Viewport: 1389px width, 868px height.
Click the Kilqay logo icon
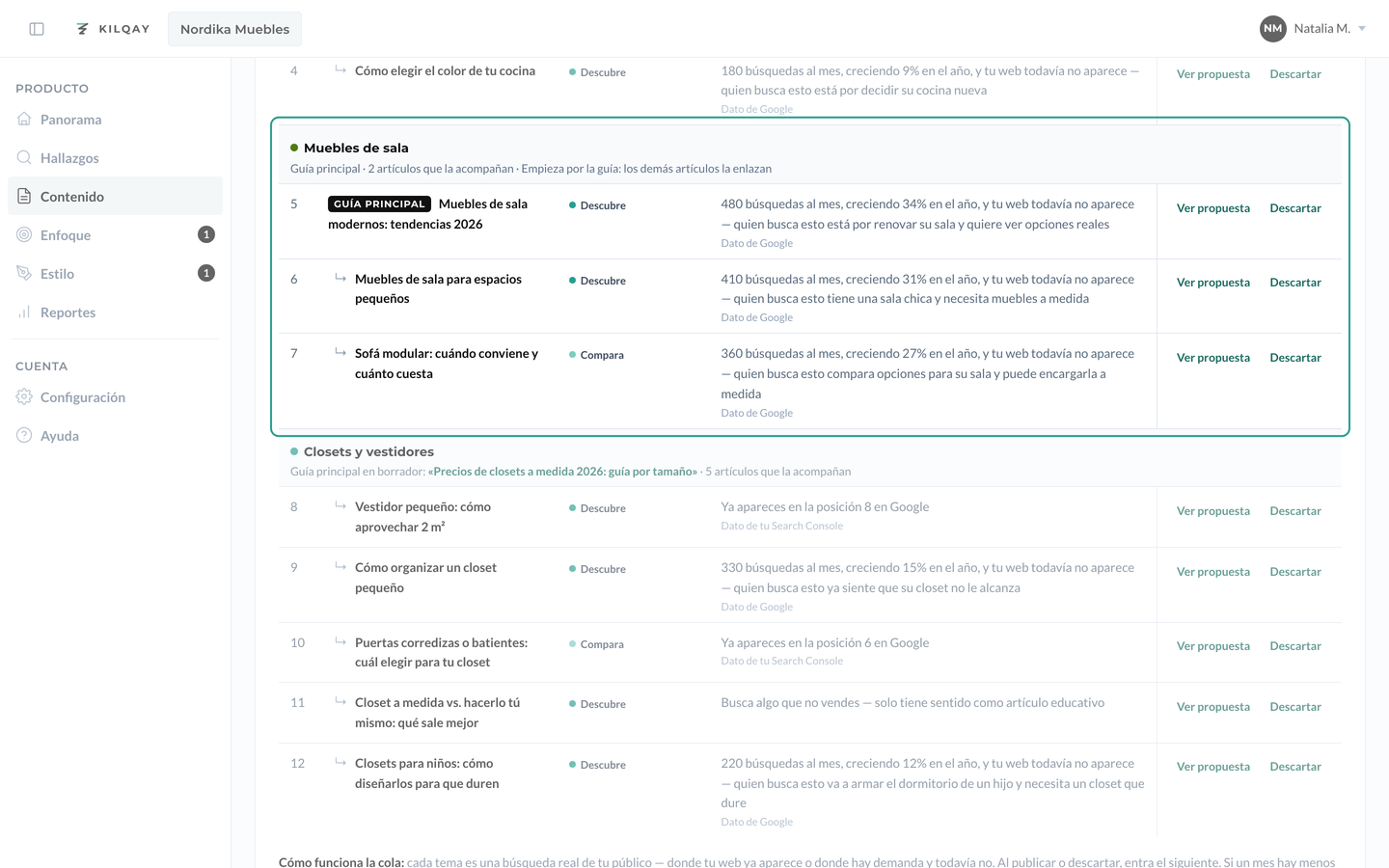[x=83, y=29]
